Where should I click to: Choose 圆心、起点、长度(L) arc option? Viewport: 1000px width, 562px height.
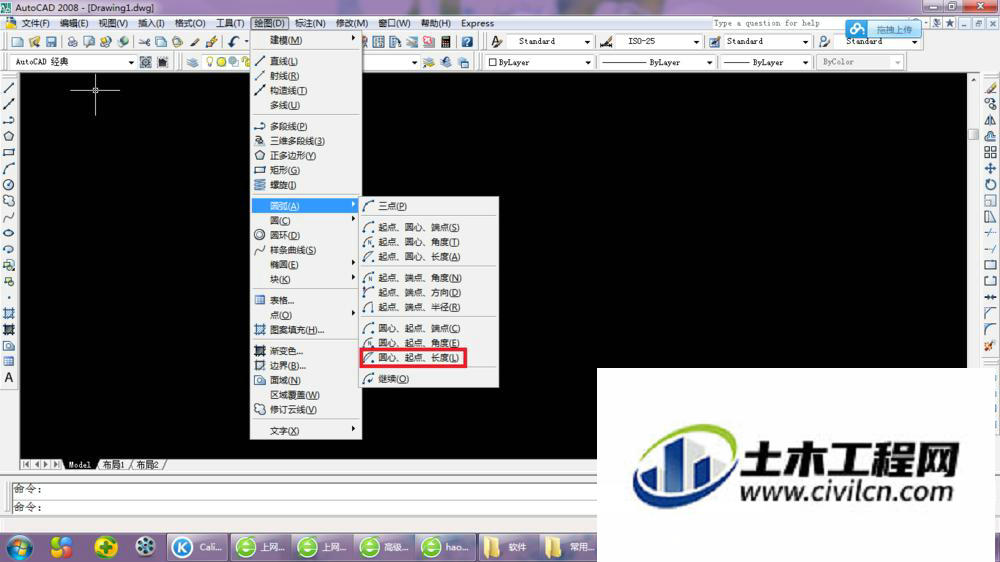pyautogui.click(x=413, y=358)
